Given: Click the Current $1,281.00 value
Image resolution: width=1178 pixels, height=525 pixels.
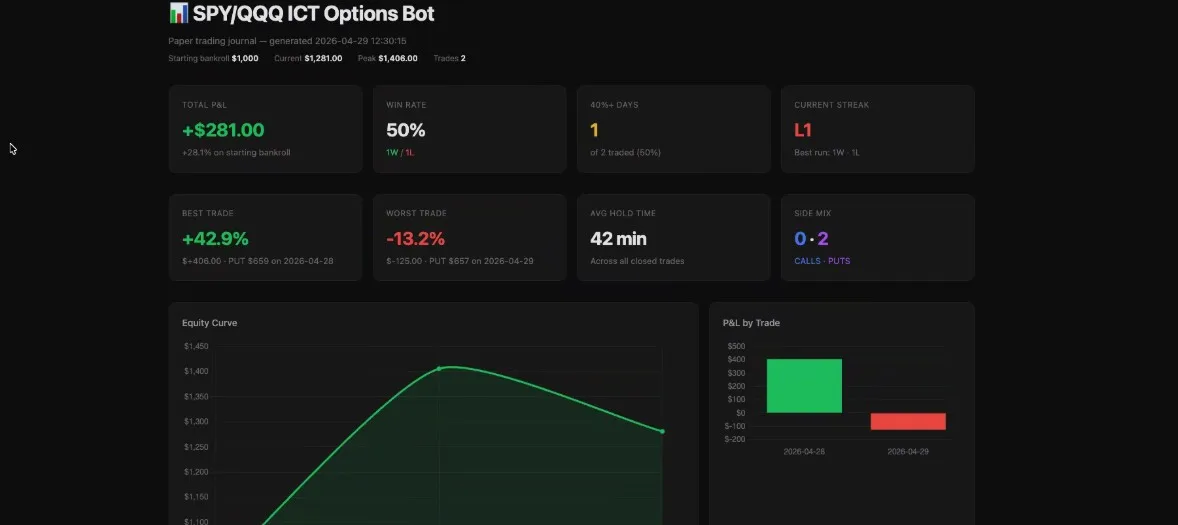Looking at the screenshot, I should (x=323, y=59).
